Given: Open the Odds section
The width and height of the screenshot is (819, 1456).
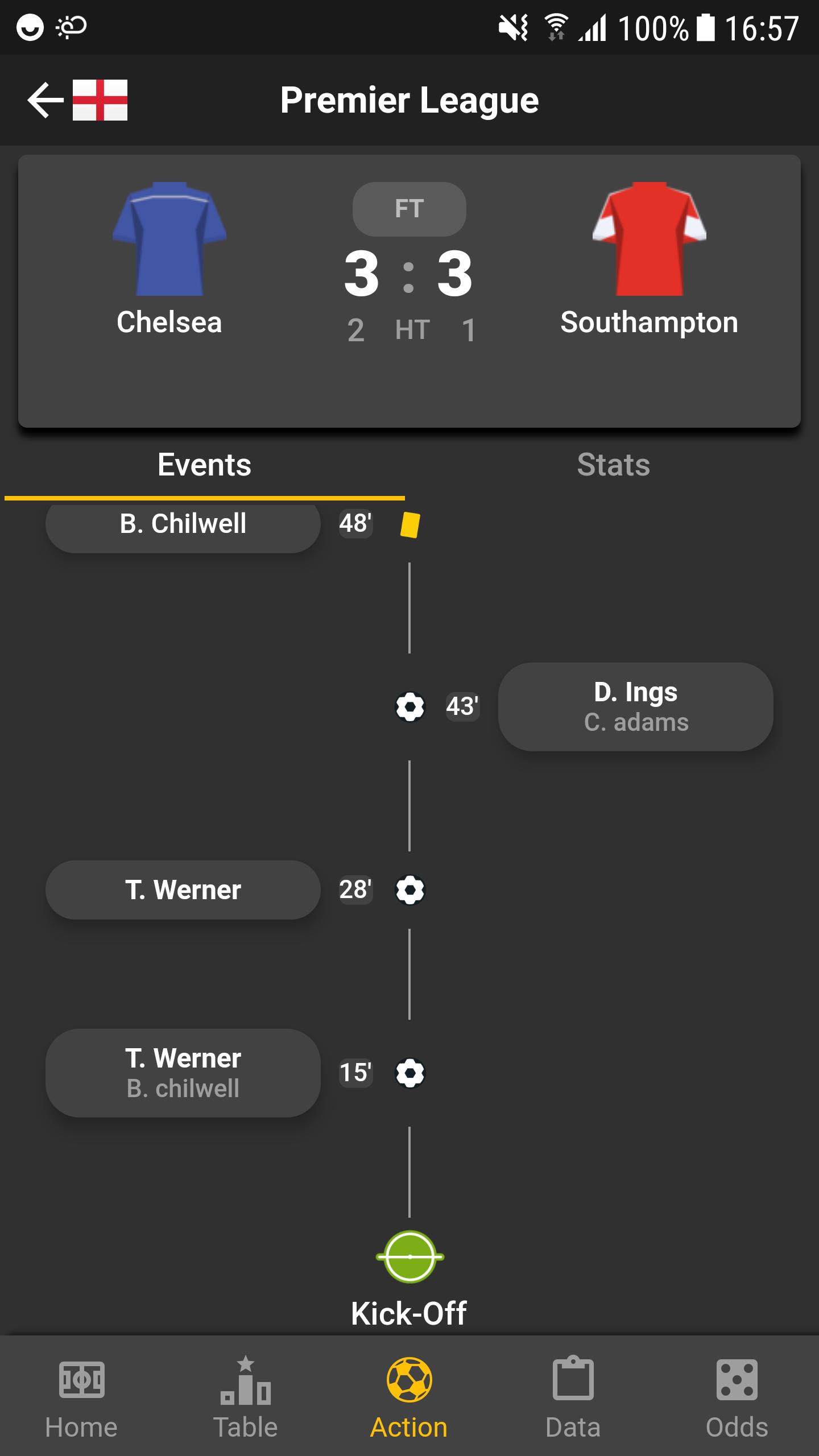Looking at the screenshot, I should coord(737,1397).
